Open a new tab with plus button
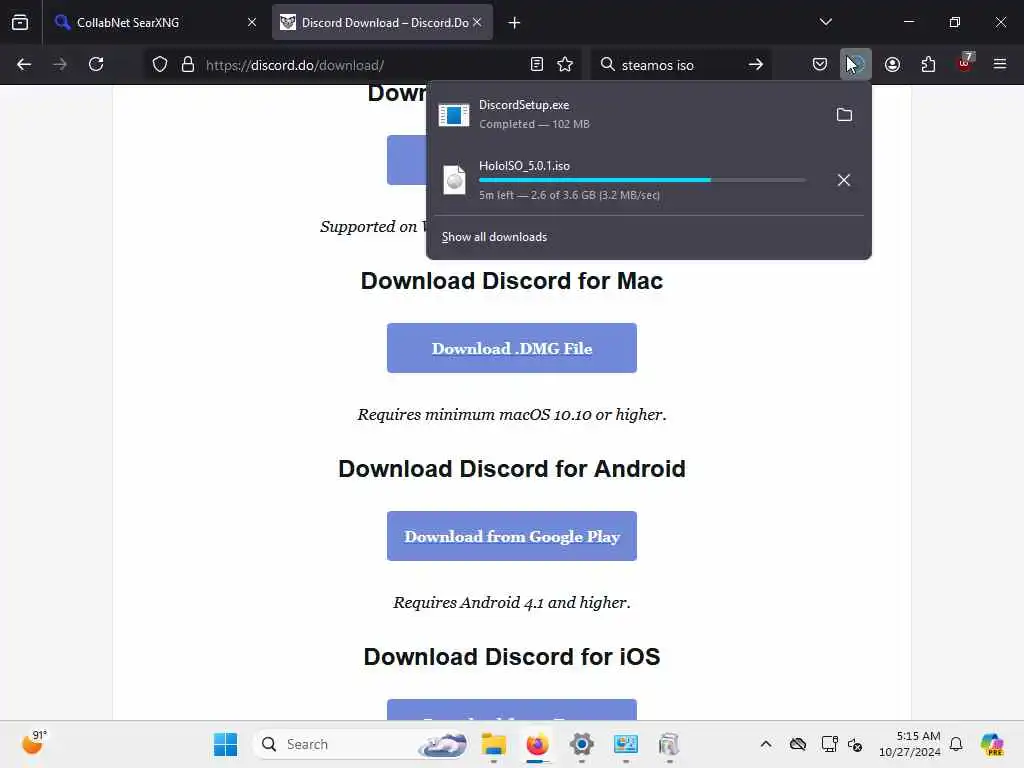 515,23
